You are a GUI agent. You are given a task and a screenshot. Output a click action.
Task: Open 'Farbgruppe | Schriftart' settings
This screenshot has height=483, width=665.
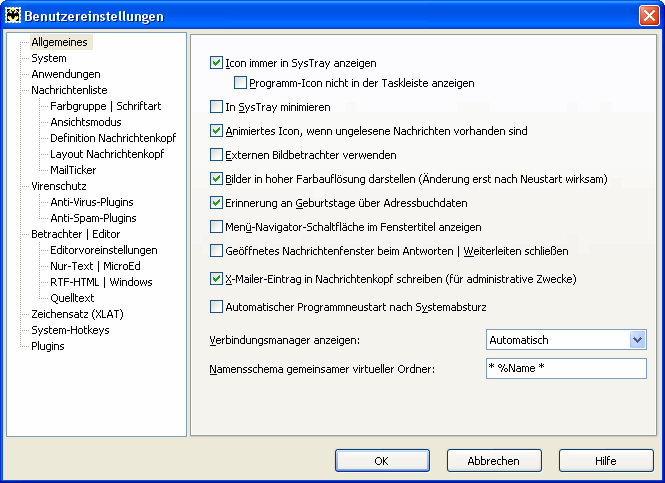[x=106, y=106]
